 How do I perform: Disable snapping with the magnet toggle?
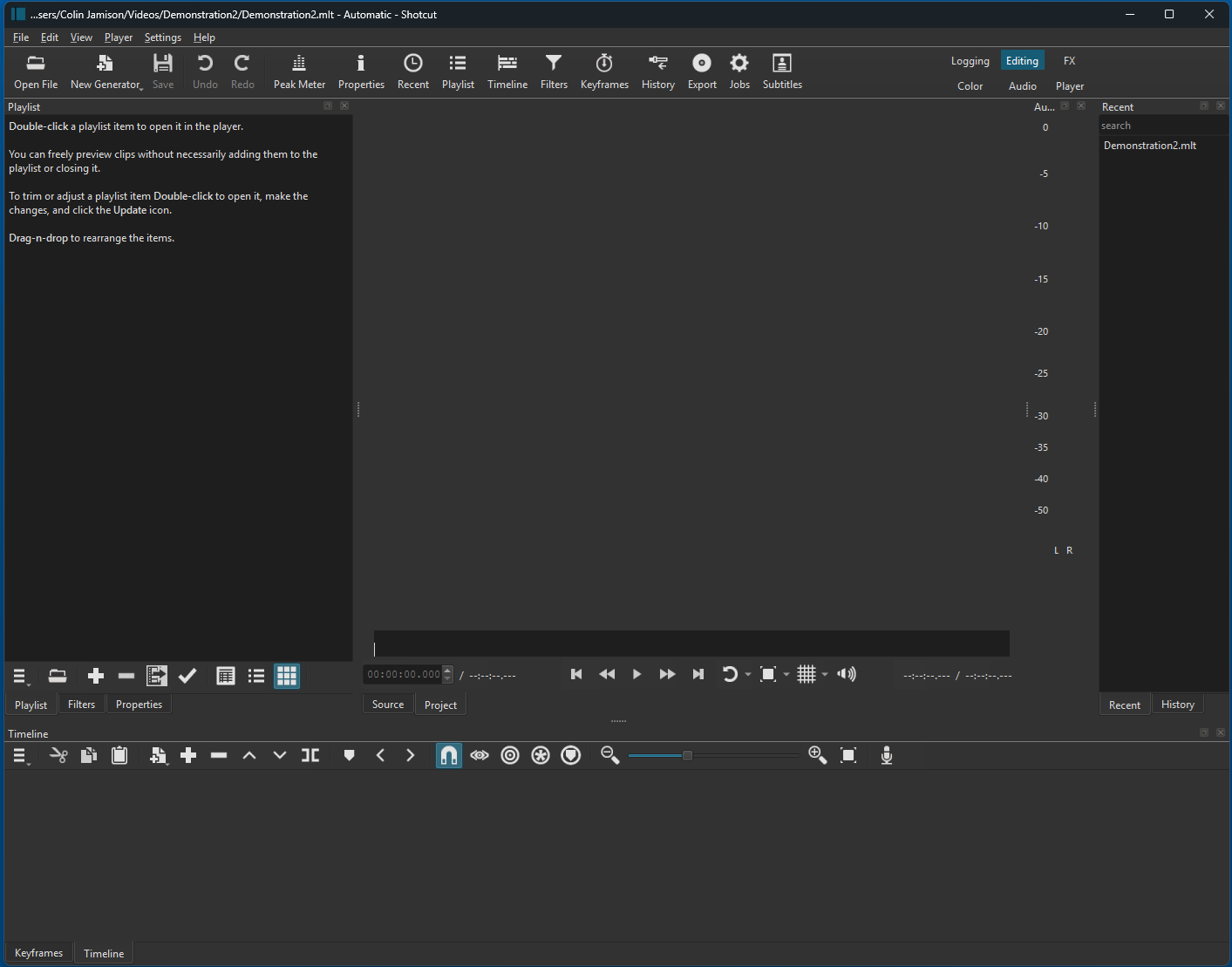pyautogui.click(x=448, y=755)
